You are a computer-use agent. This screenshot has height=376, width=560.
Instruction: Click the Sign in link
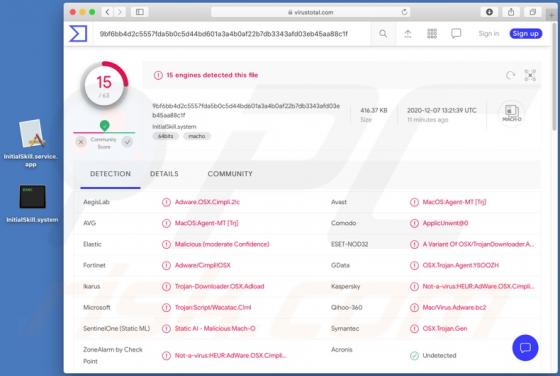coord(489,34)
